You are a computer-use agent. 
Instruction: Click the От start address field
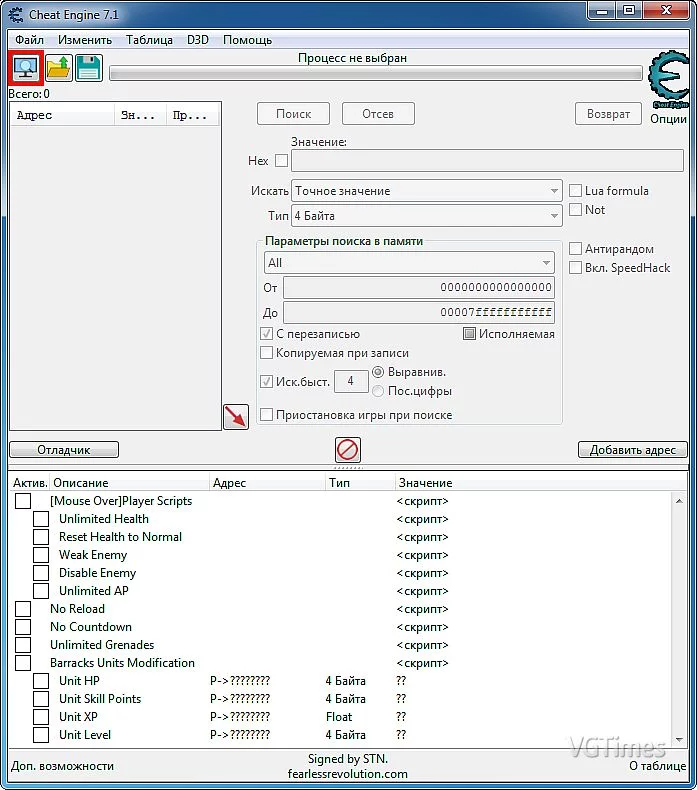pyautogui.click(x=419, y=287)
